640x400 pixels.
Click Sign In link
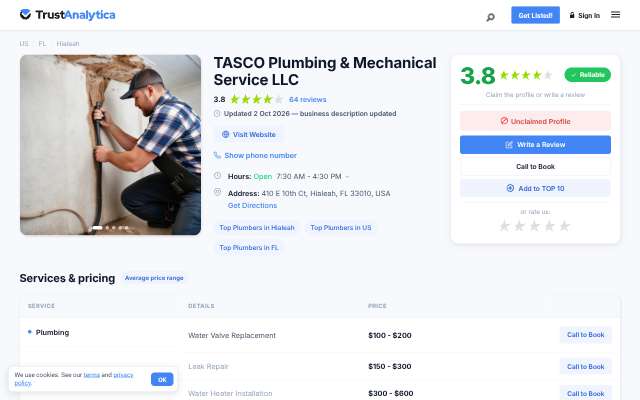[584, 16]
